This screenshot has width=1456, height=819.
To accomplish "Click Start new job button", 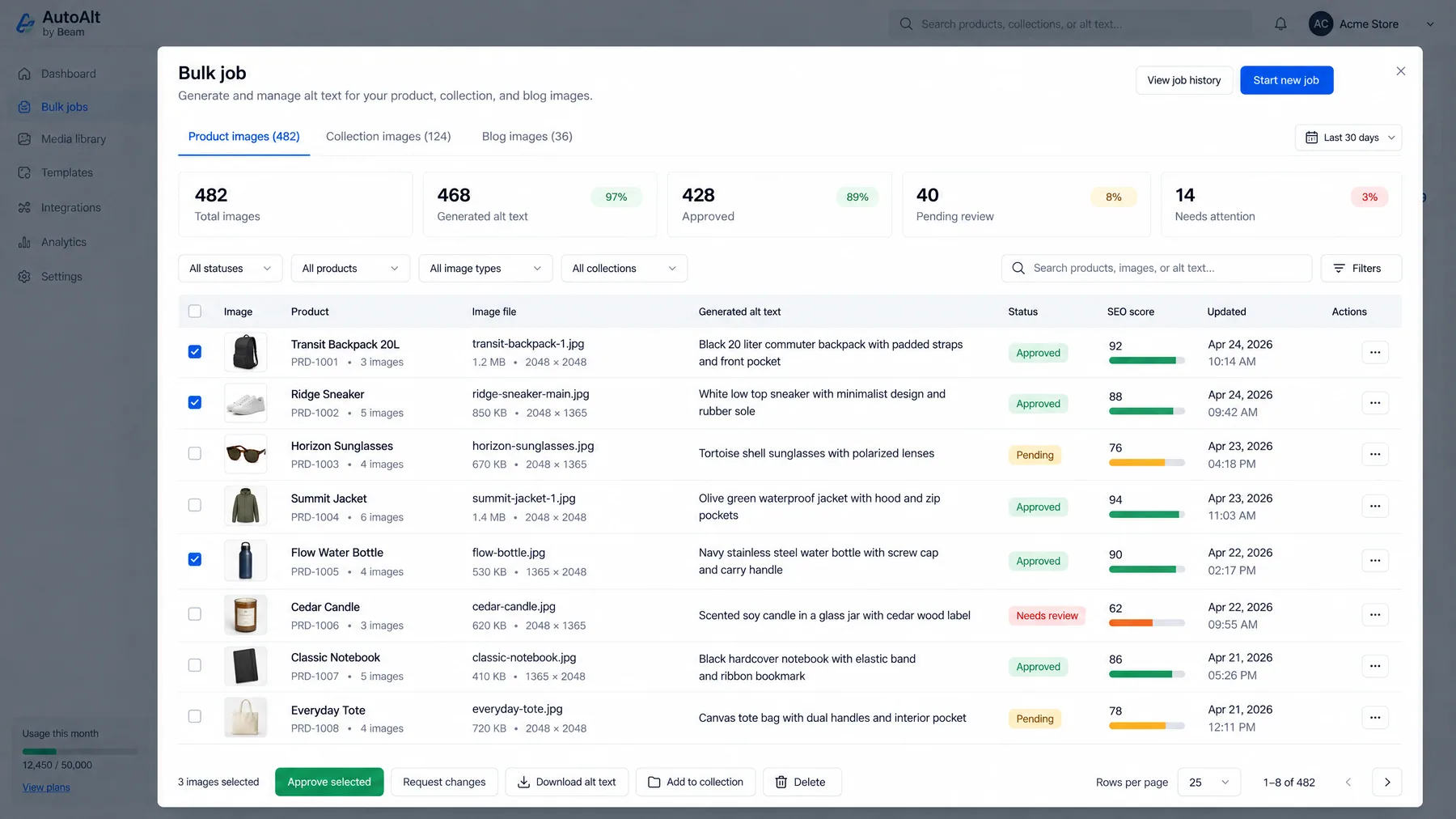I will [1286, 80].
